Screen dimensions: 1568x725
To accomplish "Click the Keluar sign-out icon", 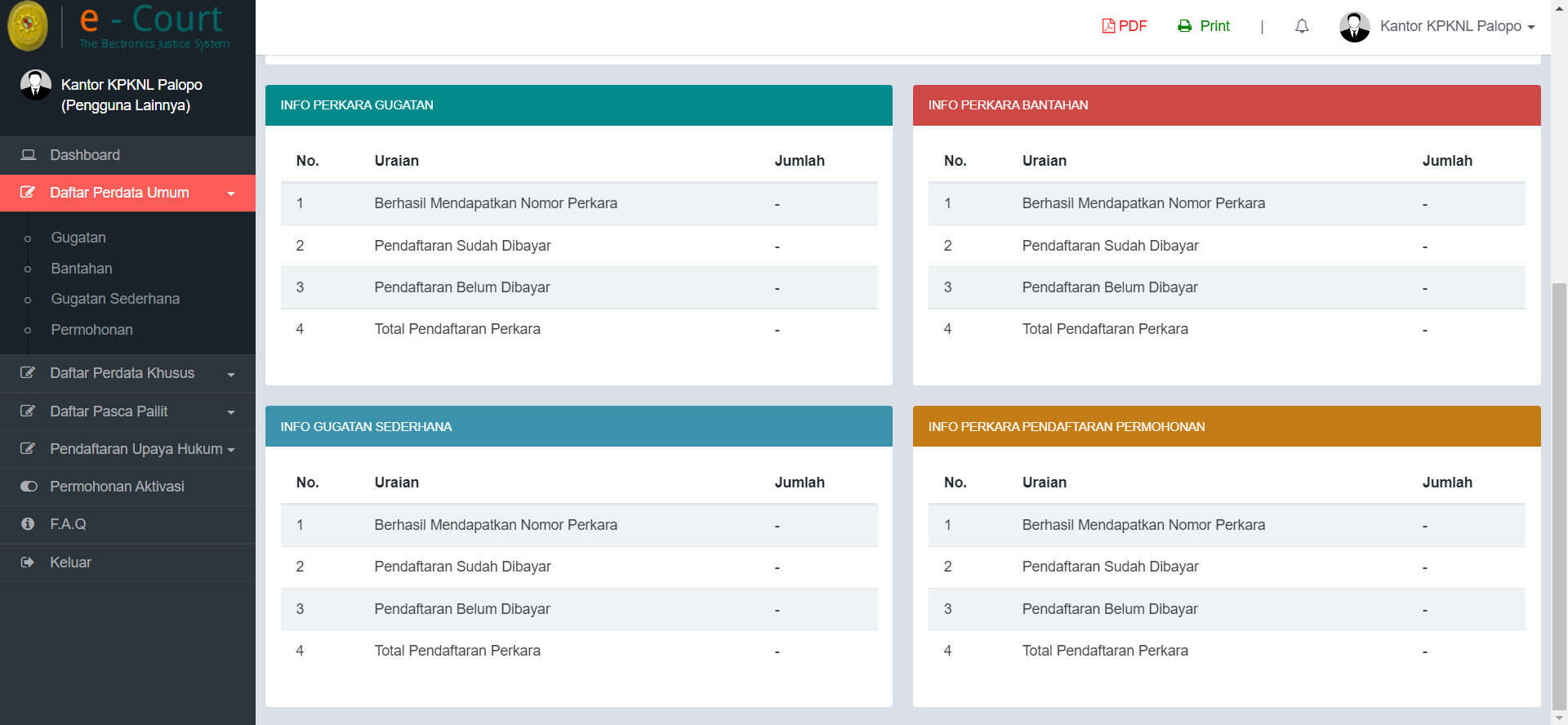I will (x=28, y=563).
